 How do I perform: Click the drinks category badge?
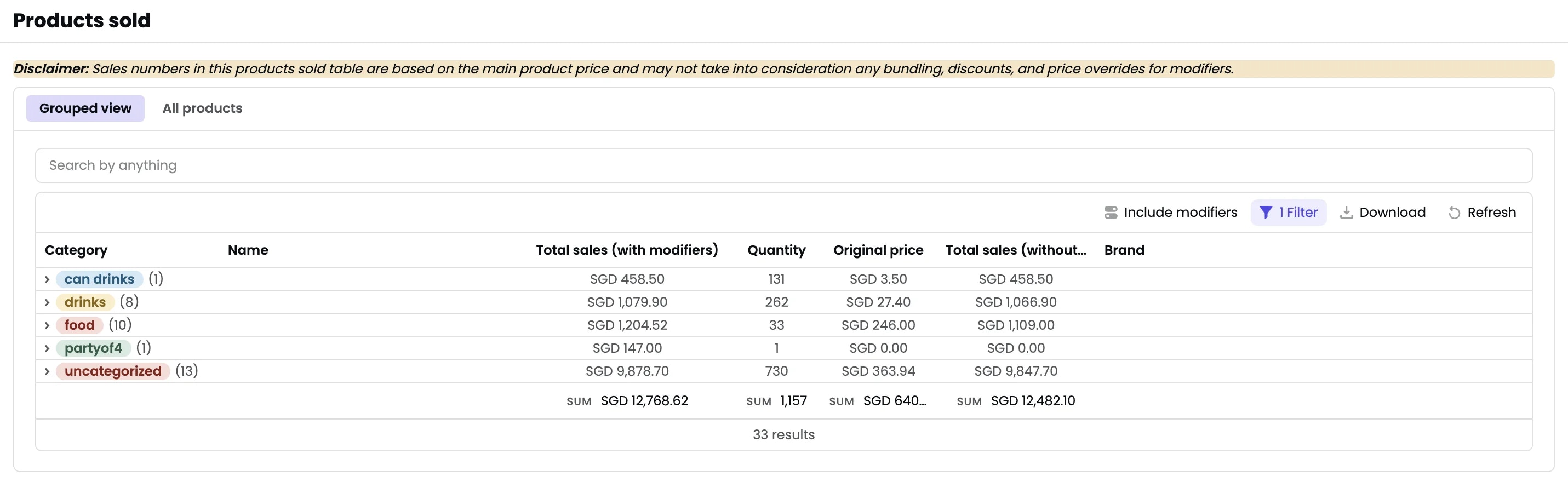pos(85,302)
